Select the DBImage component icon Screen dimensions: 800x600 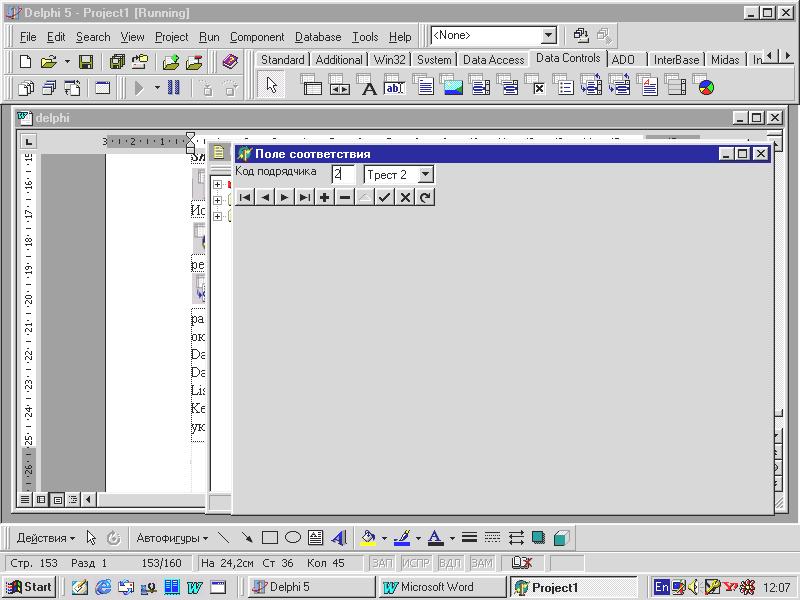pos(451,85)
